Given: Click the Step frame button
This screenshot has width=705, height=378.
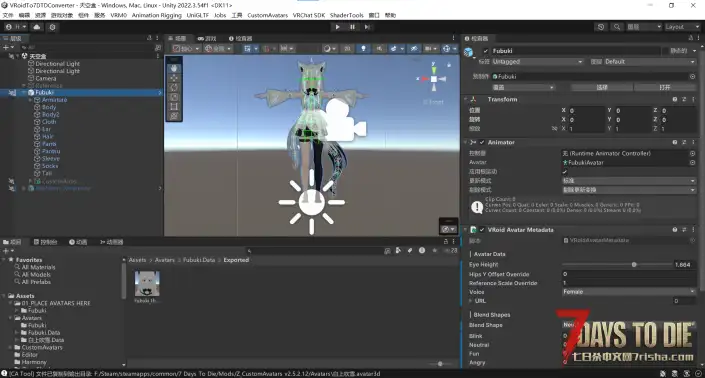Looking at the screenshot, I should coord(367,27).
